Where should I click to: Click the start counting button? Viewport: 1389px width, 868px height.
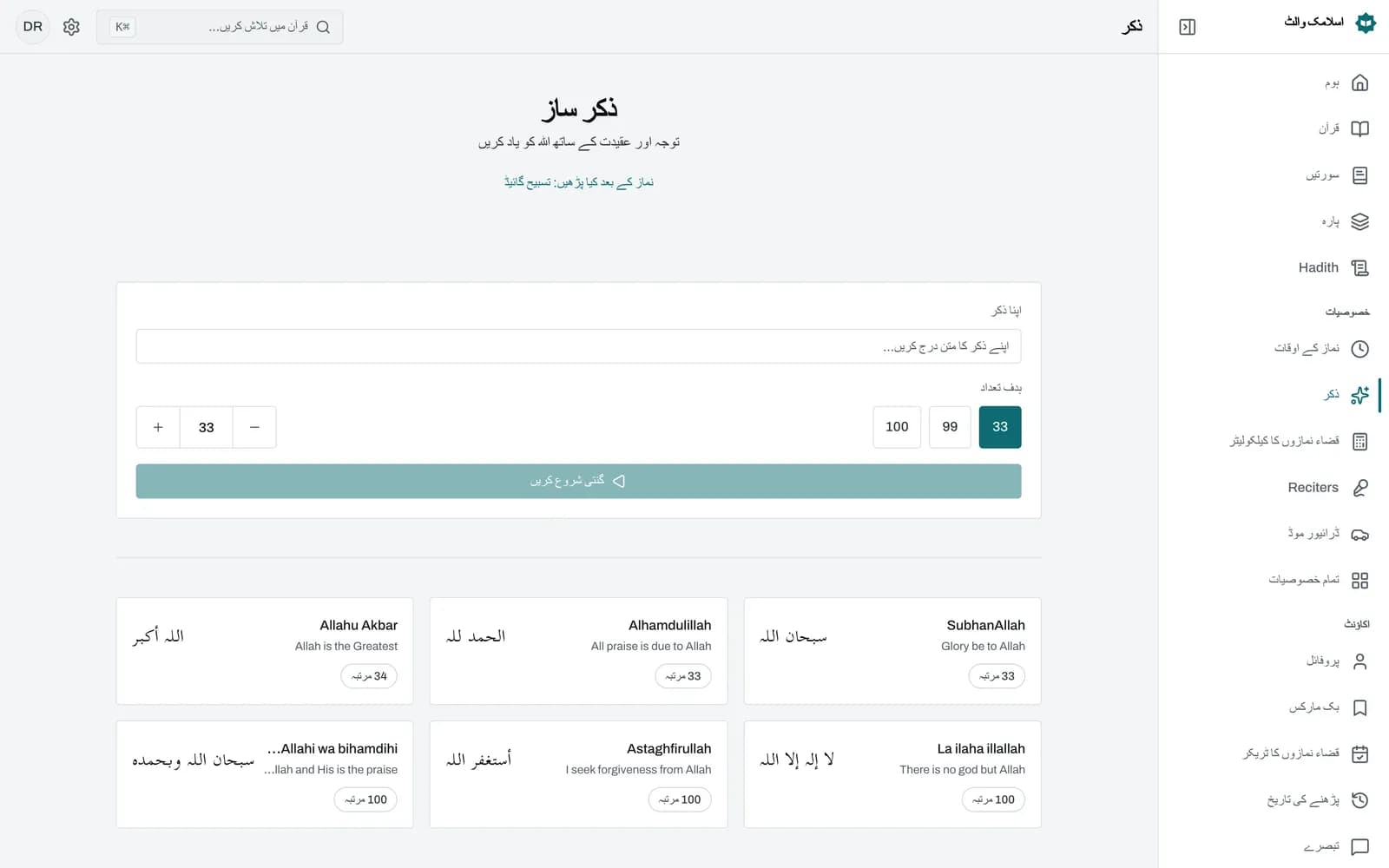(x=578, y=481)
